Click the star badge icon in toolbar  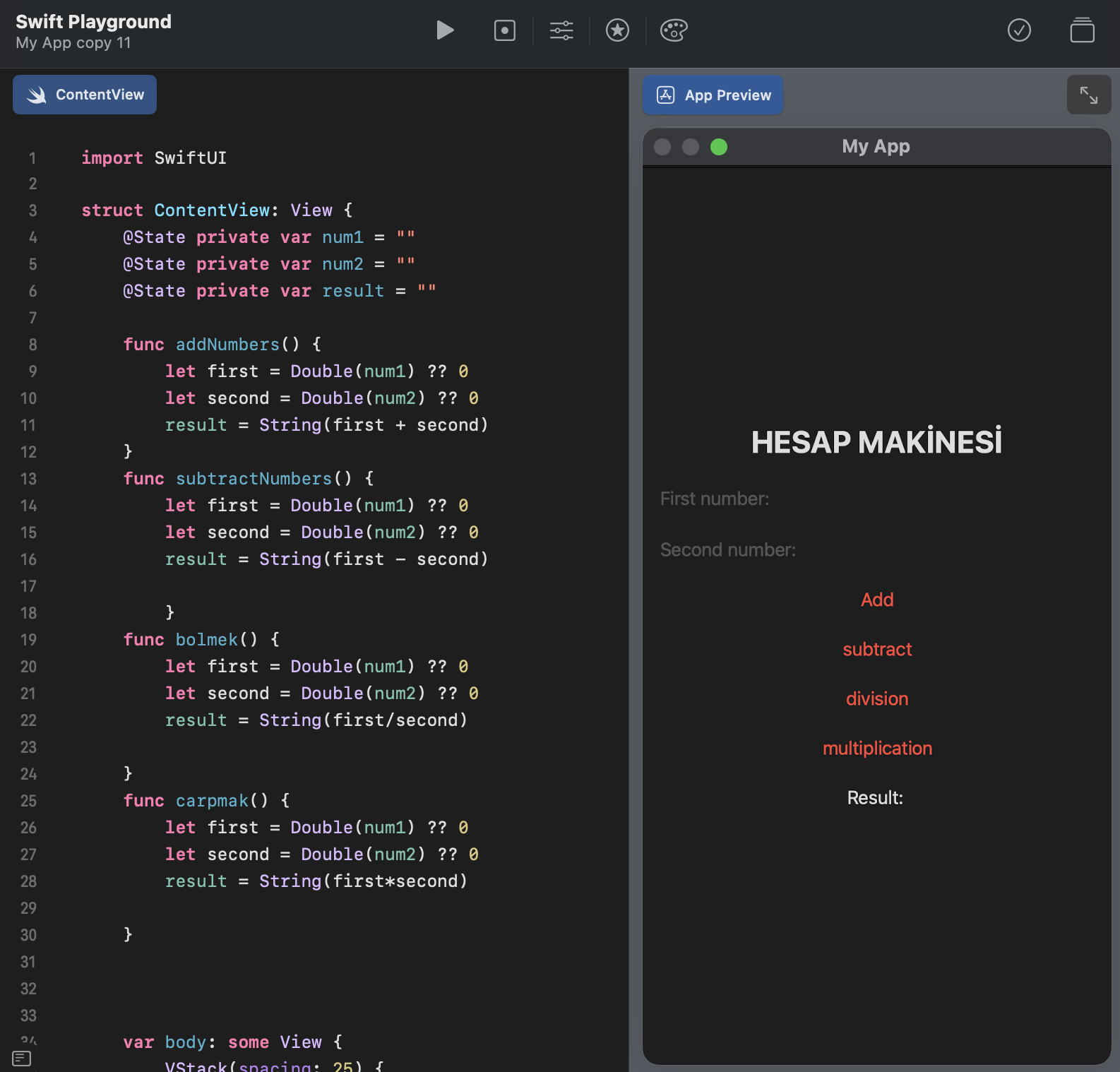coord(617,30)
